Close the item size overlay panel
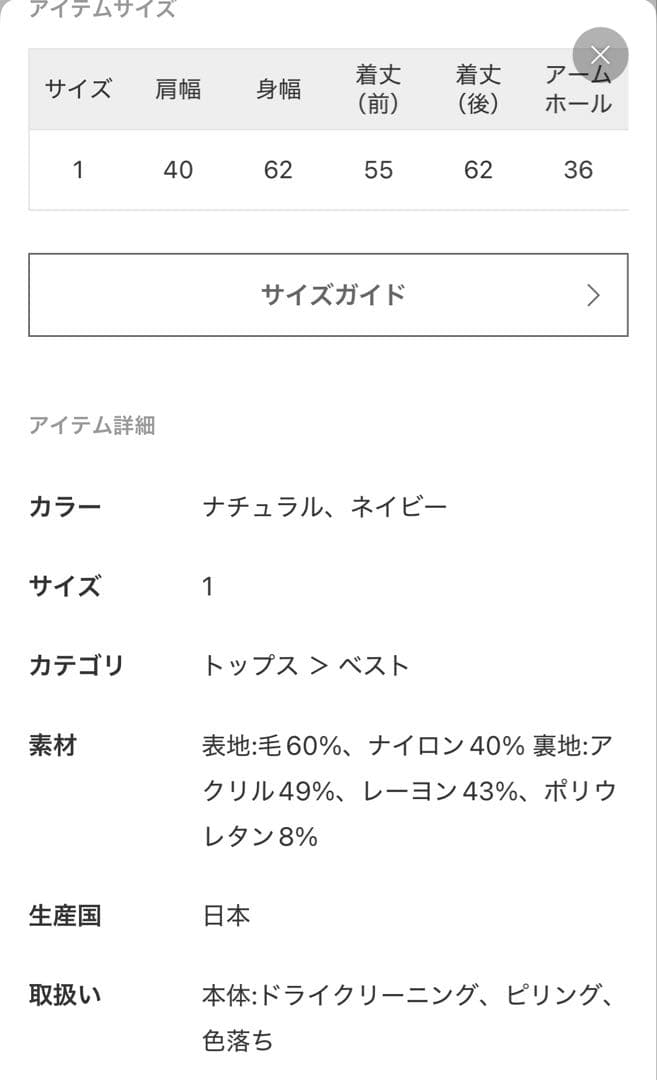 point(599,55)
